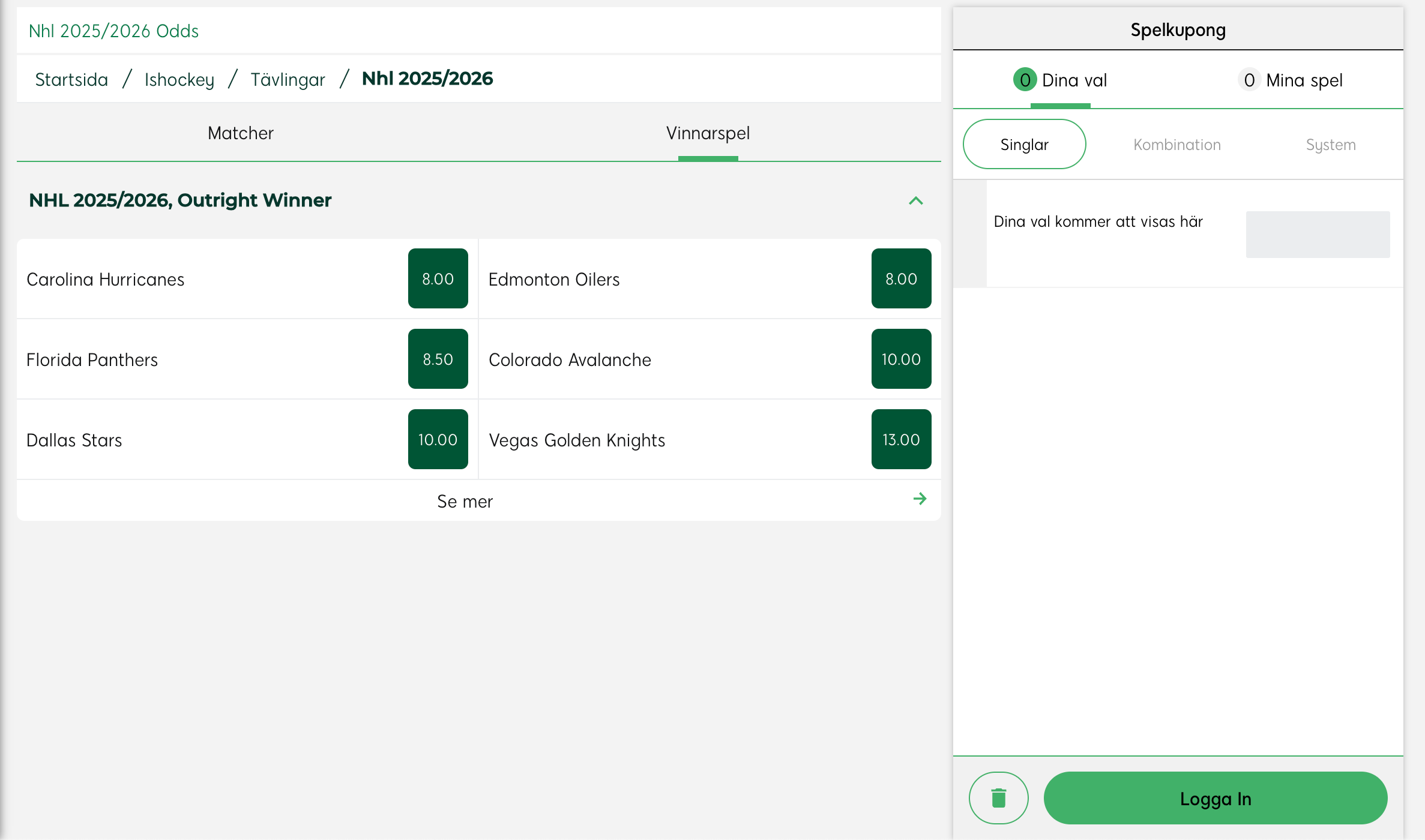
Task: Pick Colorado Avalanche odds 10.00
Action: tap(900, 359)
